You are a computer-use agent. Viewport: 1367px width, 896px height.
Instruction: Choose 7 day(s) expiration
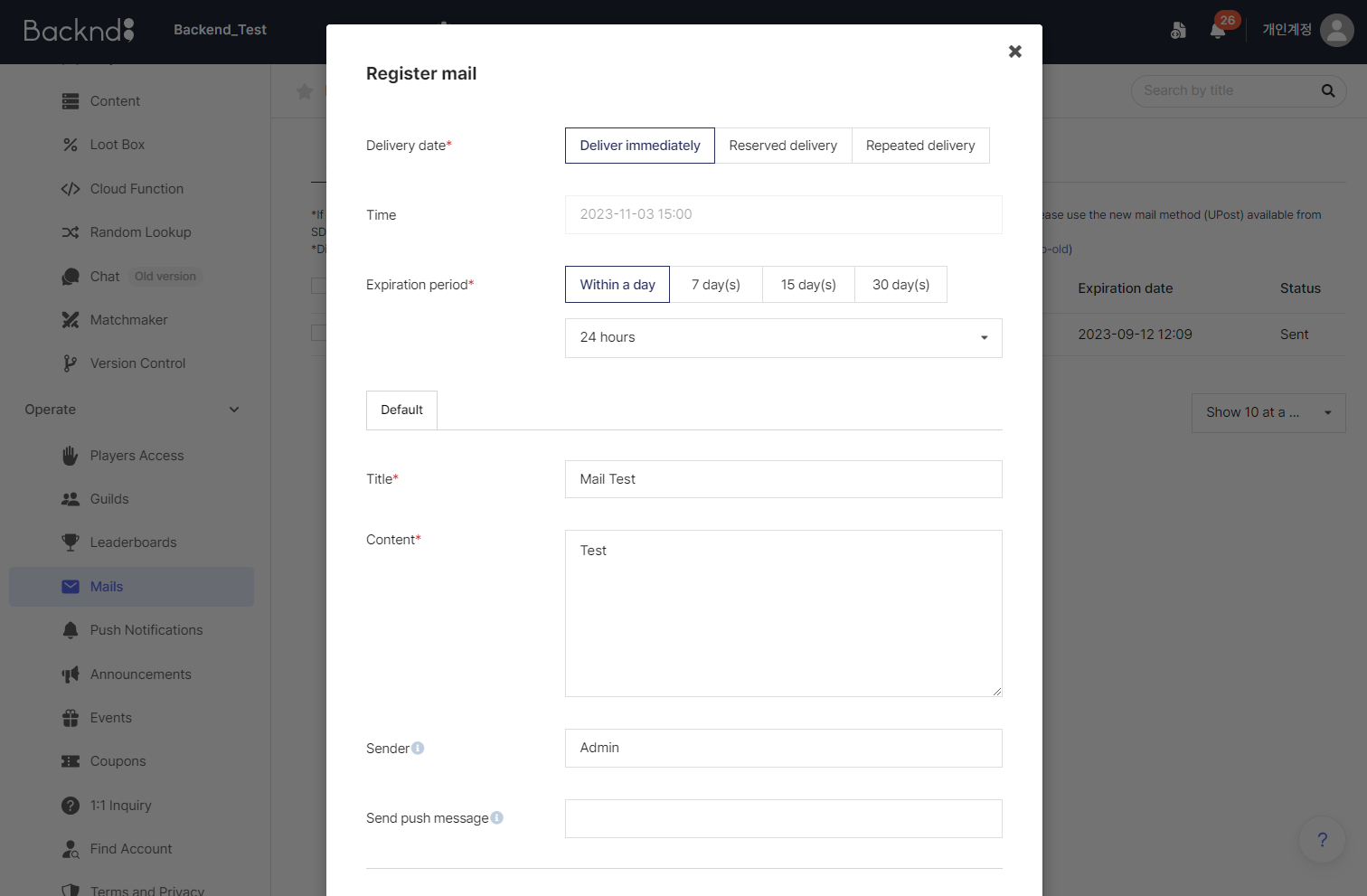pos(716,285)
